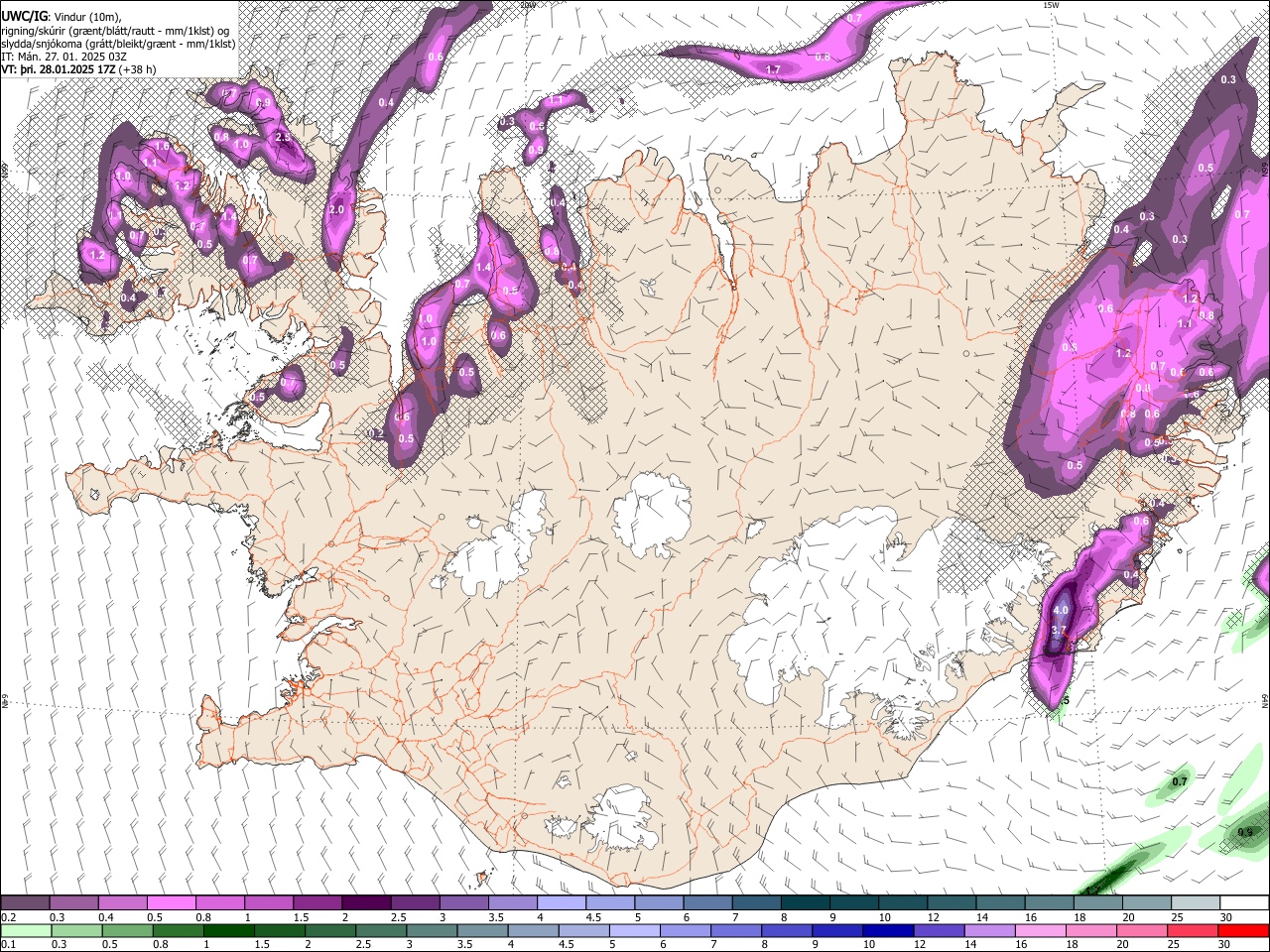Click the '64N' latitude label on right edge
Image resolution: width=1270 pixels, height=952 pixels.
1265,700
